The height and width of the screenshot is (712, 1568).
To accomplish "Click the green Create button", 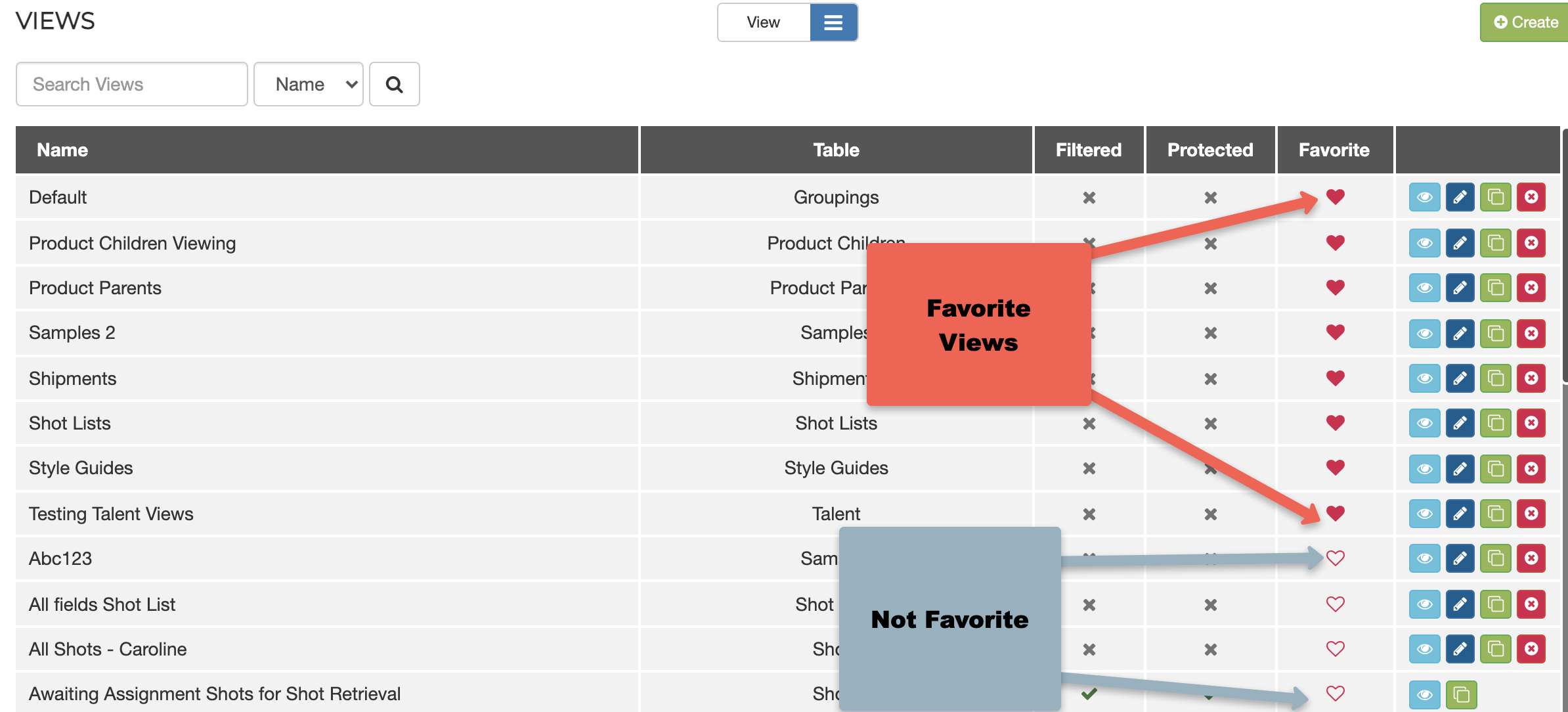I will [1525, 22].
